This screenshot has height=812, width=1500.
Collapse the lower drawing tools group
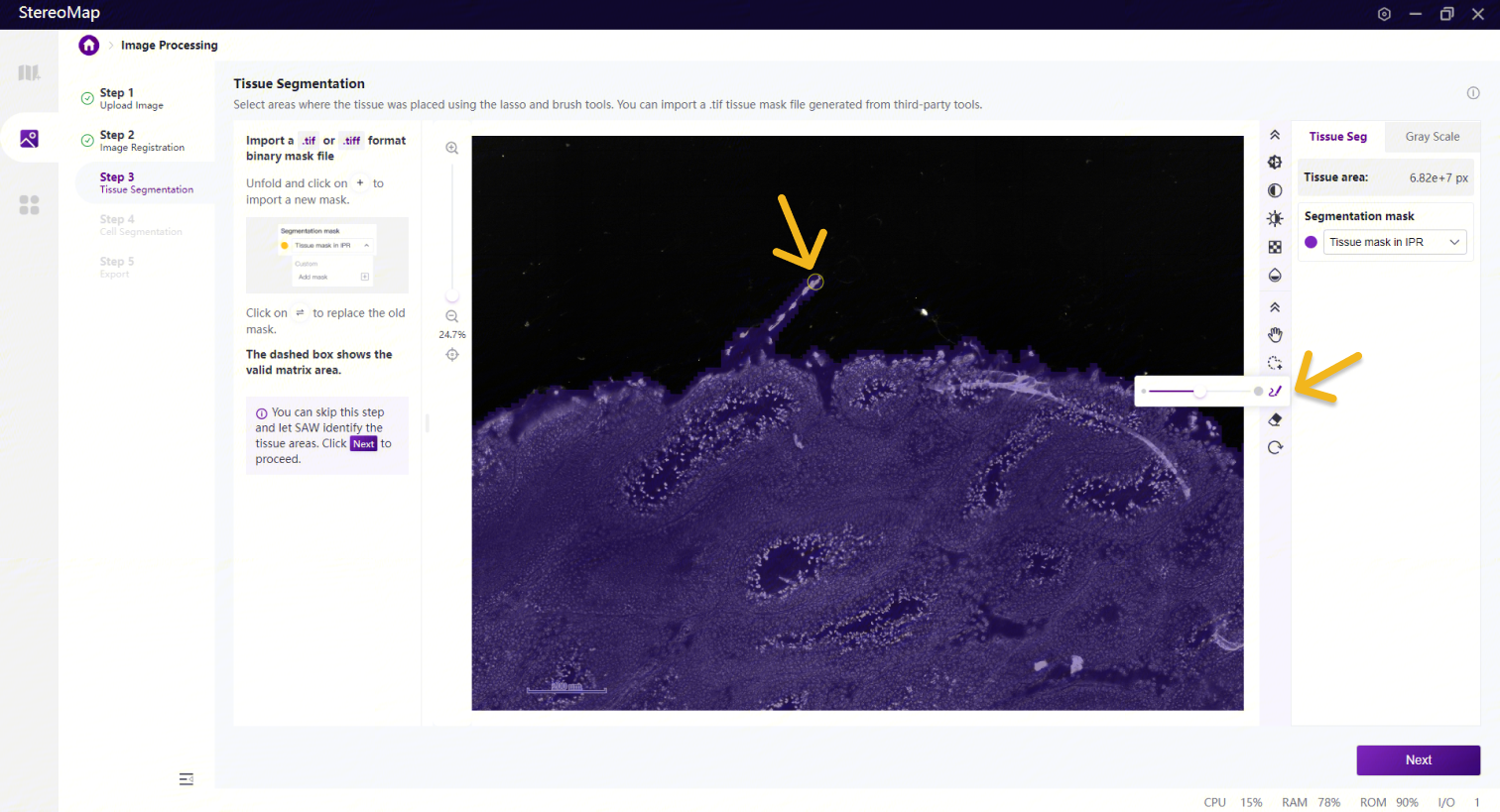(x=1275, y=307)
